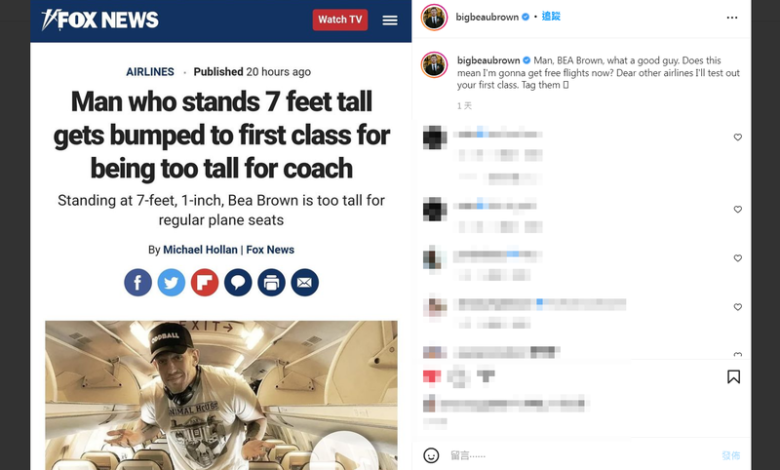Screen dimensions: 780x470
Task: Click the Fox News logo
Action: point(100,20)
